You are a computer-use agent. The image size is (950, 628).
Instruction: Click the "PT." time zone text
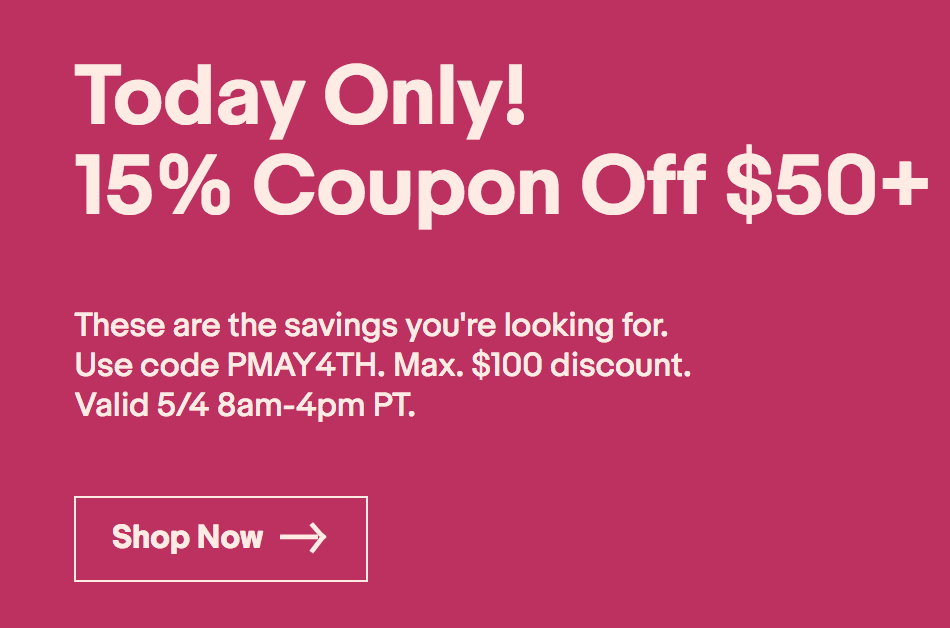(x=392, y=406)
